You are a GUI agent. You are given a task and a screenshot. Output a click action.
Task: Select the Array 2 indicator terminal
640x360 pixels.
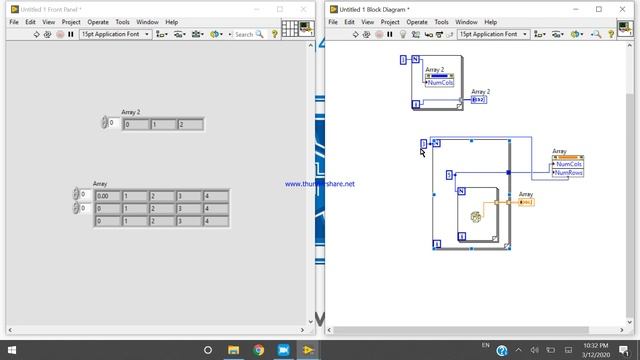click(479, 100)
